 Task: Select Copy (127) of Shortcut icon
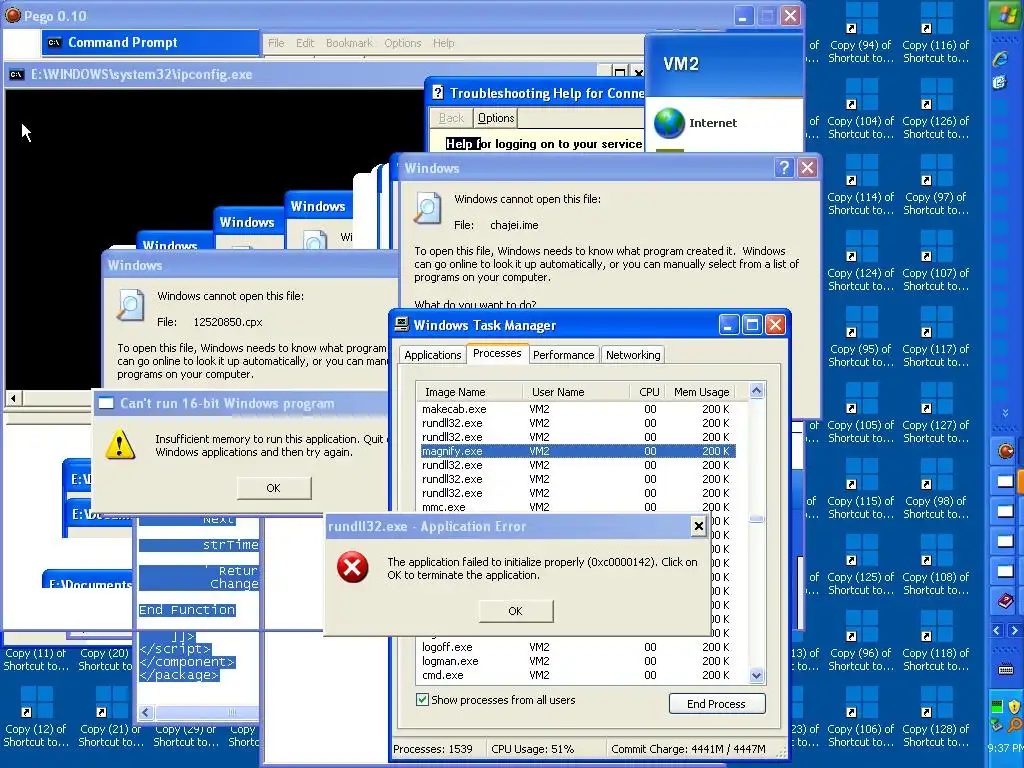(x=936, y=414)
